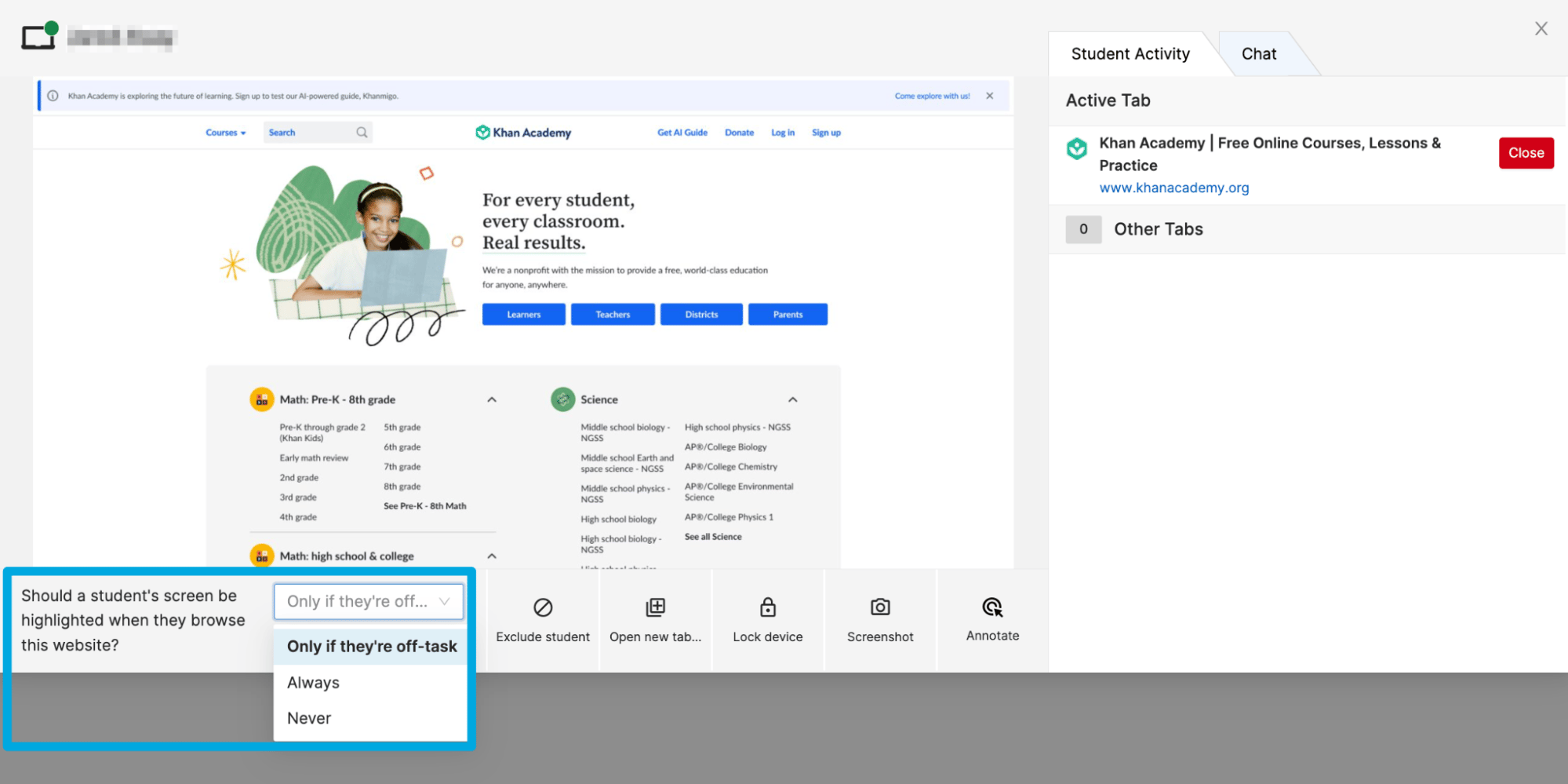1568x784 pixels.
Task: Collapse the Math Pre-K - 8th grade section
Action: point(492,399)
